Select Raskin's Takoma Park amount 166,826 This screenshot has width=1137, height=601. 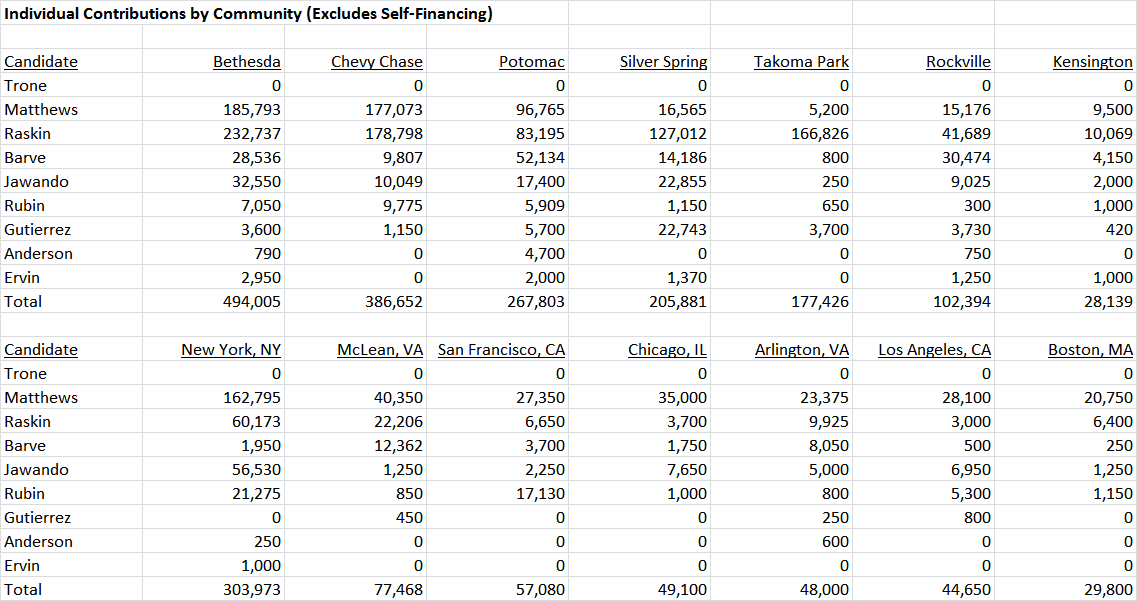819,133
